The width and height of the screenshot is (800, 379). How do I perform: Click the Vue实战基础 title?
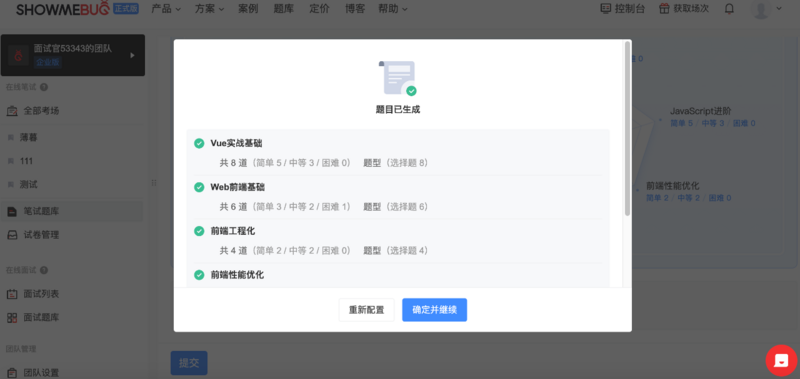click(236, 143)
